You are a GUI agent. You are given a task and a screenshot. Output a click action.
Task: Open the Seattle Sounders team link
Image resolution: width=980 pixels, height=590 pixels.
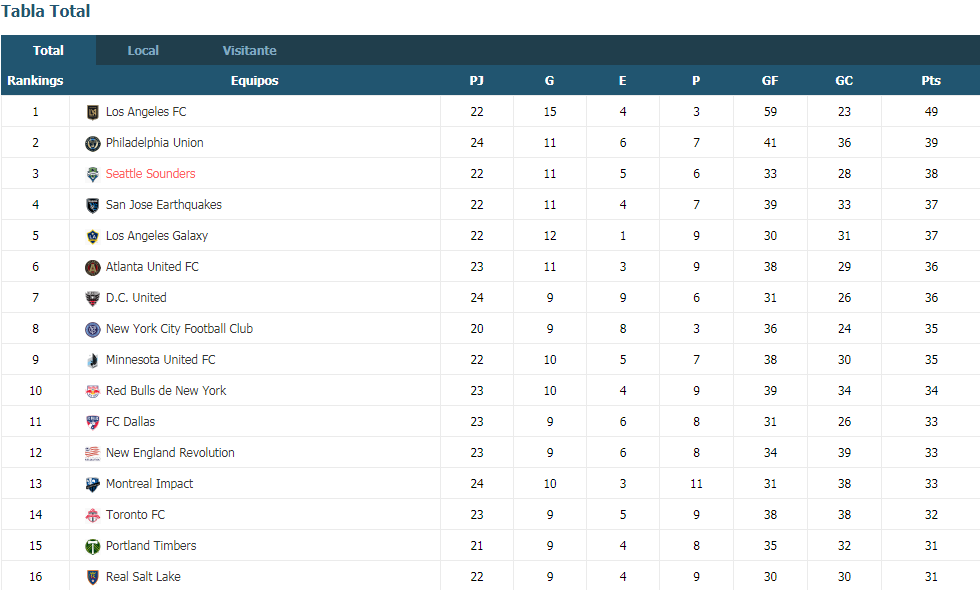pos(151,174)
